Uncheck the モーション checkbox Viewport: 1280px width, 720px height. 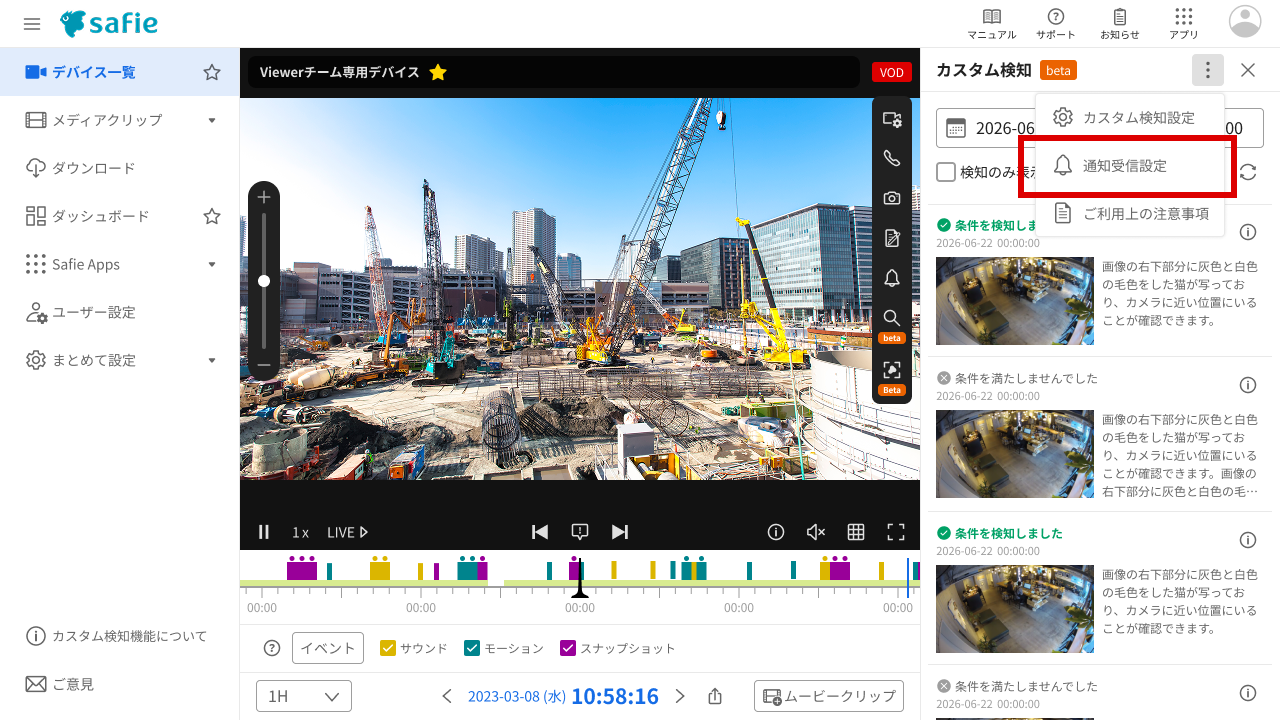click(x=473, y=648)
